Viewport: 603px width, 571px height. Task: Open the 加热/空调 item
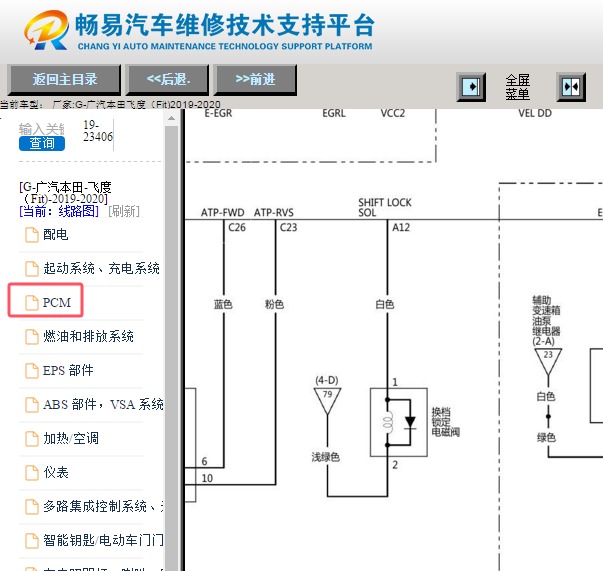point(71,438)
